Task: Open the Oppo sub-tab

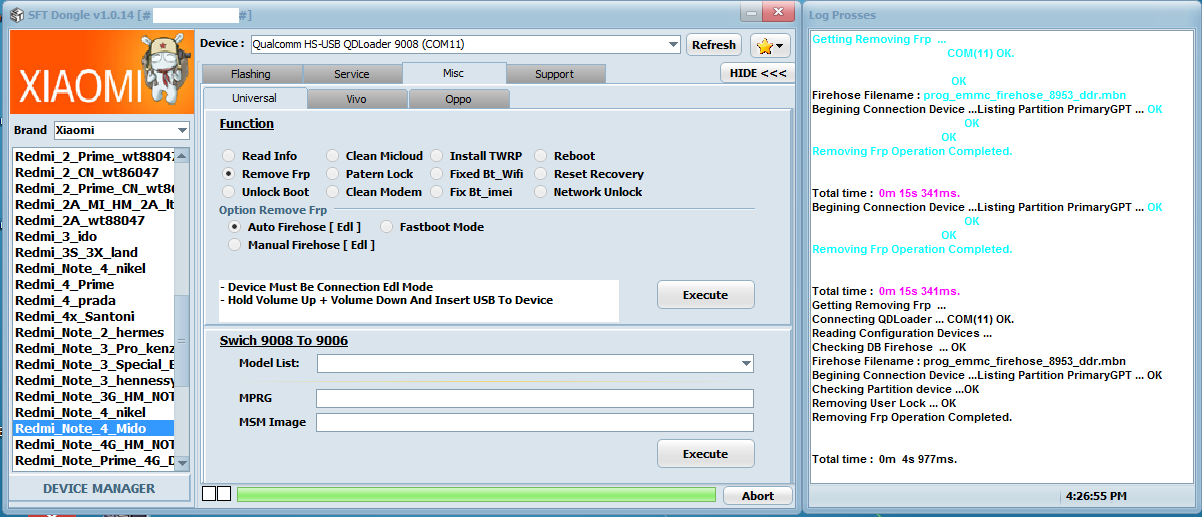Action: (x=459, y=99)
